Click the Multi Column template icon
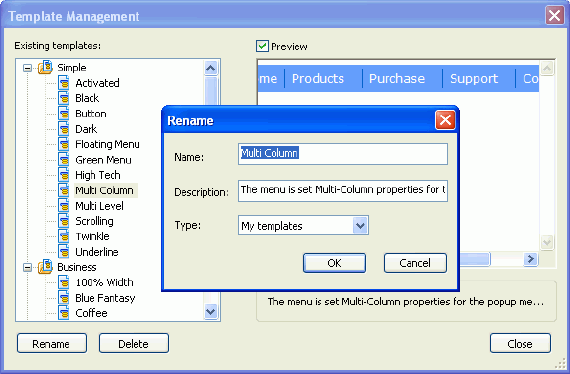This screenshot has width=570, height=374. click(x=64, y=190)
